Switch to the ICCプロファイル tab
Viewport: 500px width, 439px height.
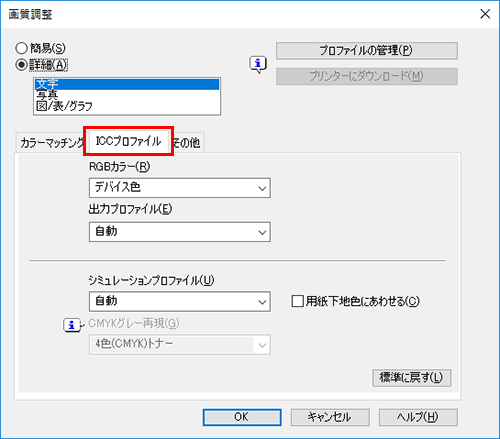(128, 141)
